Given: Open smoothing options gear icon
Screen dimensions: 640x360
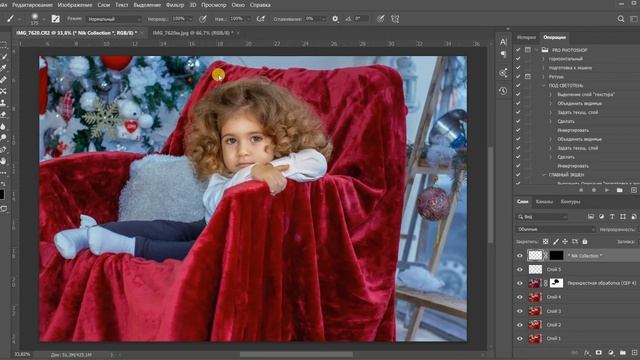Looking at the screenshot, I should (x=335, y=19).
